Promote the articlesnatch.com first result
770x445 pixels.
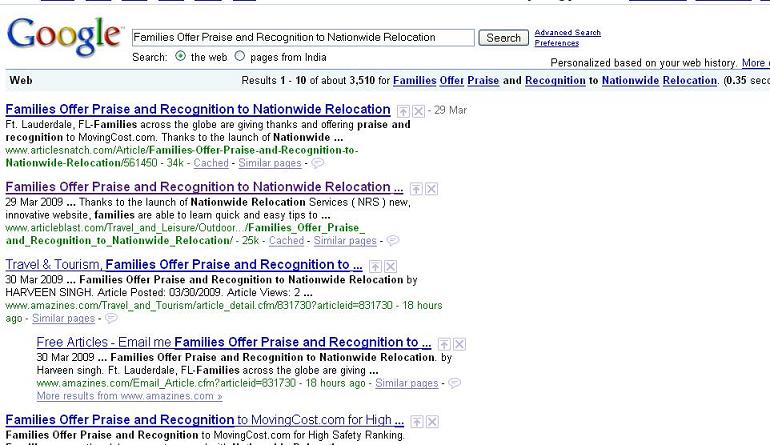coord(403,111)
